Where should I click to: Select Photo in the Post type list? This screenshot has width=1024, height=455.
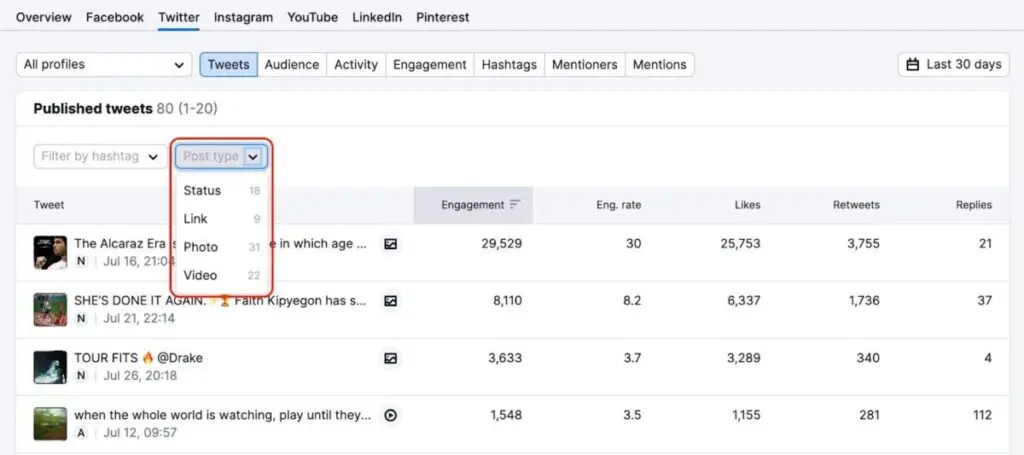pos(201,247)
